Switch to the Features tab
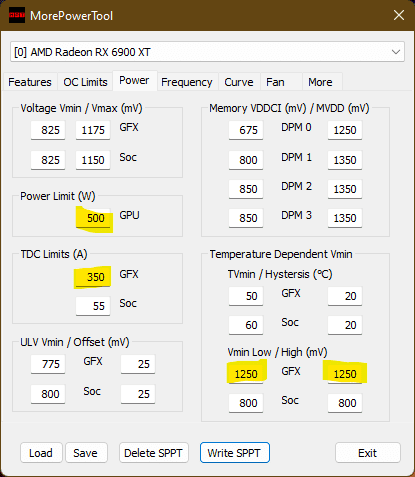This screenshot has width=415, height=477. point(30,82)
